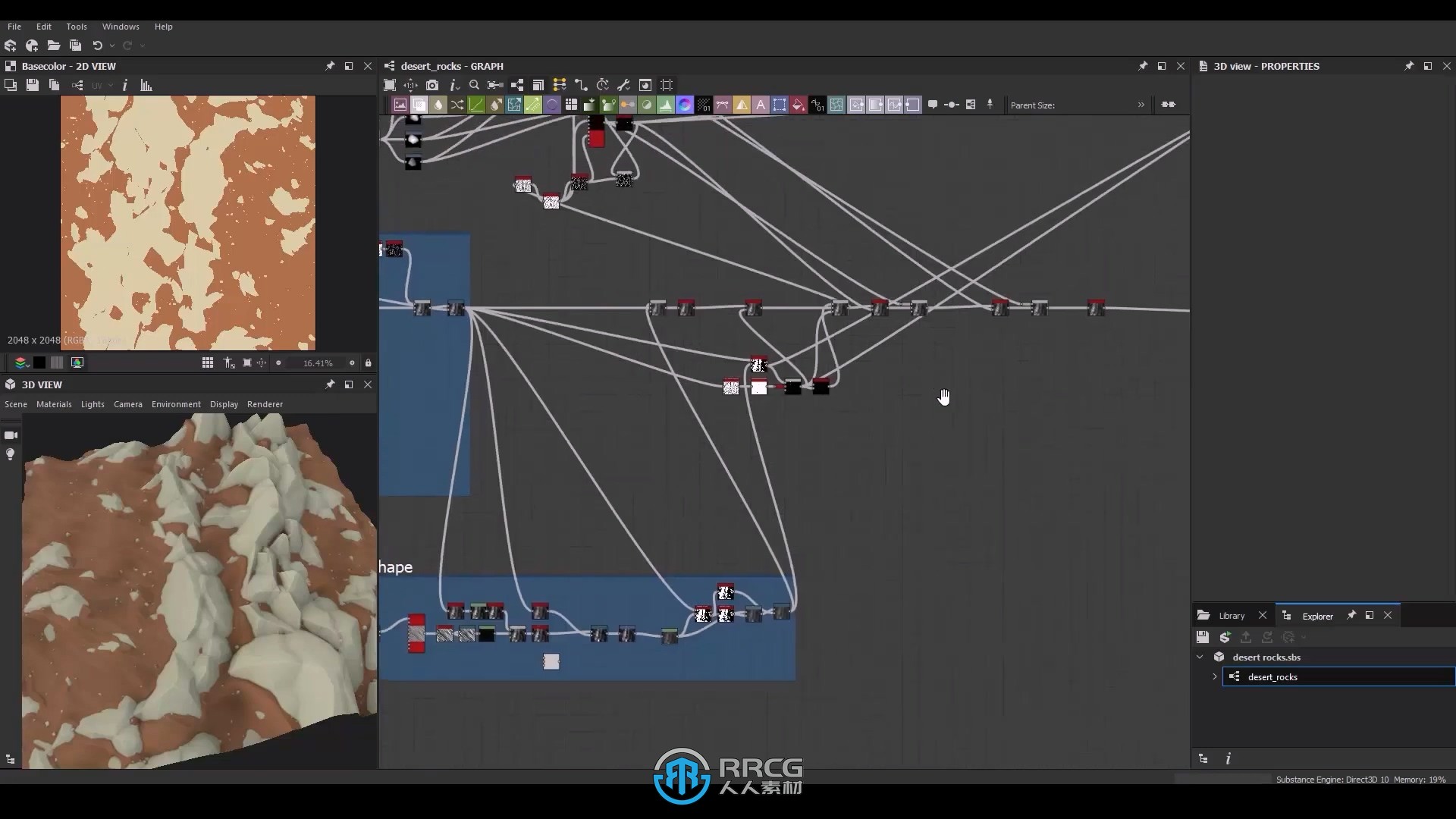Create a new Substance package
Image resolution: width=1456 pixels, height=819 pixels.
11,45
